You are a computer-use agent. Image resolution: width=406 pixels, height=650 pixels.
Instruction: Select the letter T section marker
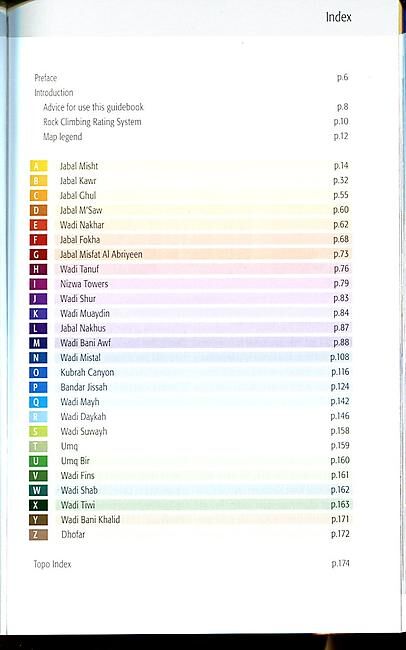click(39, 446)
